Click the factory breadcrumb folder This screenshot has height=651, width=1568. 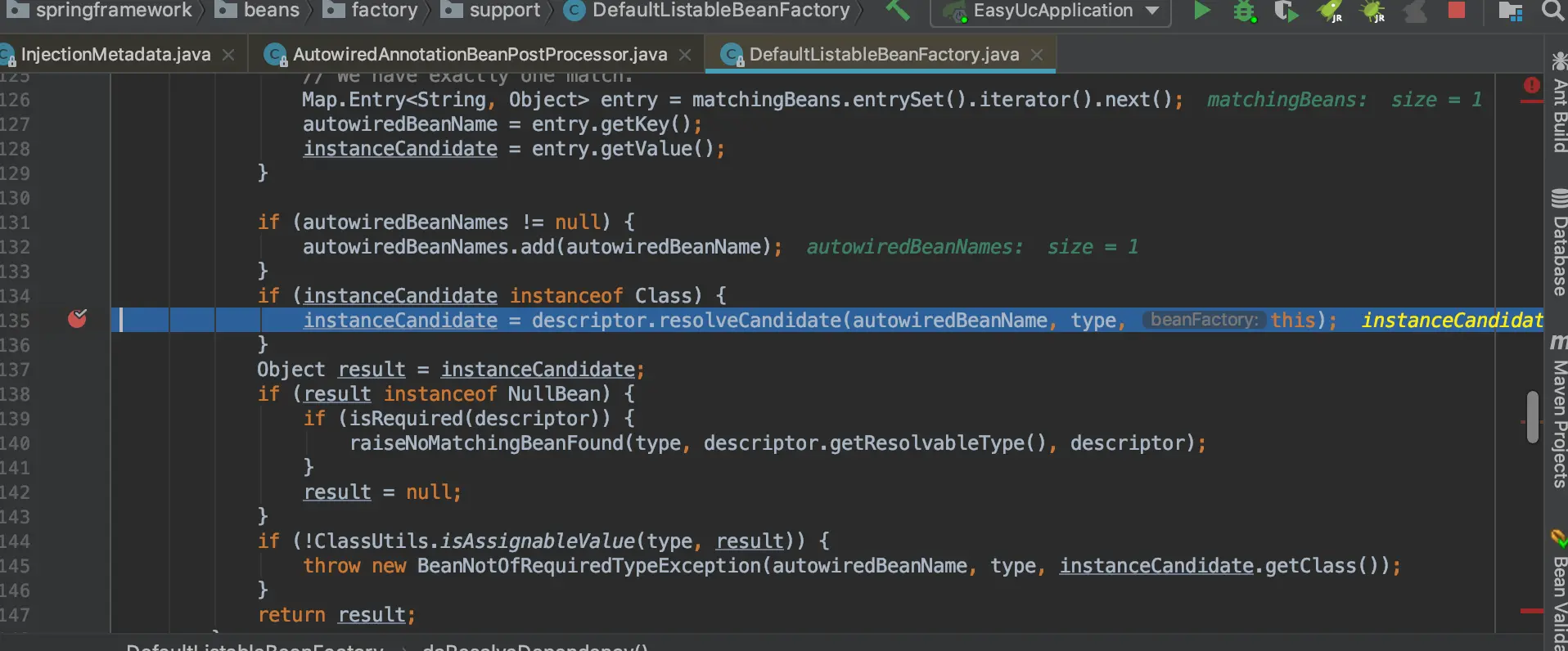[x=371, y=11]
